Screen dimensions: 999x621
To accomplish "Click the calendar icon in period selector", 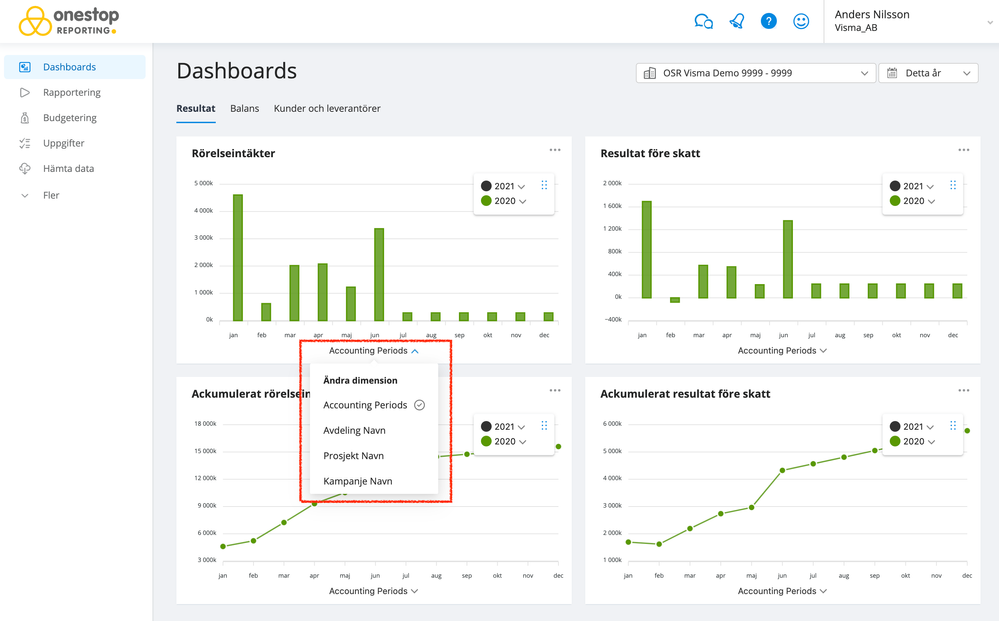I will 892,73.
